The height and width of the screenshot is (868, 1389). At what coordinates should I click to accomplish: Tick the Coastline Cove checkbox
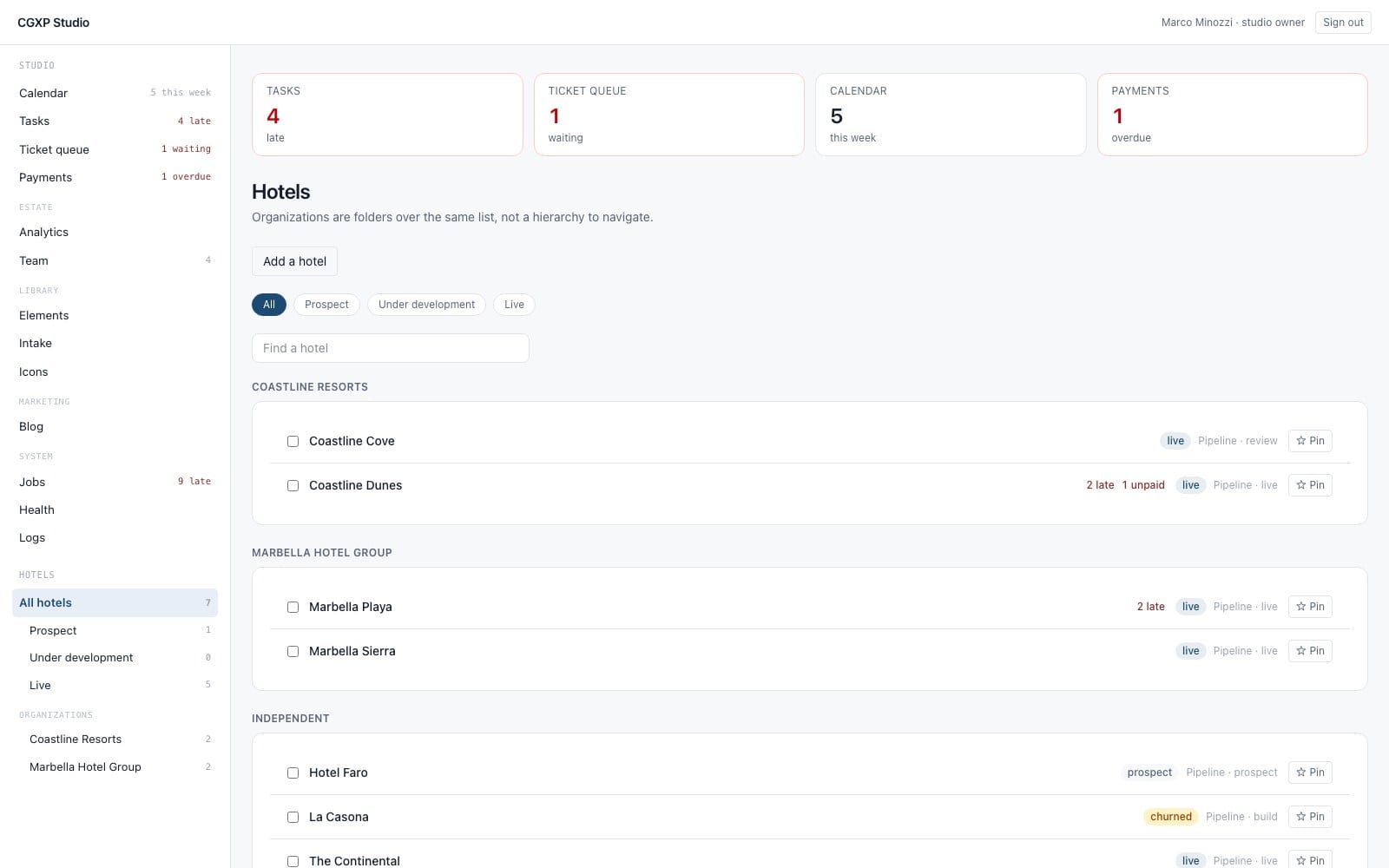click(293, 441)
